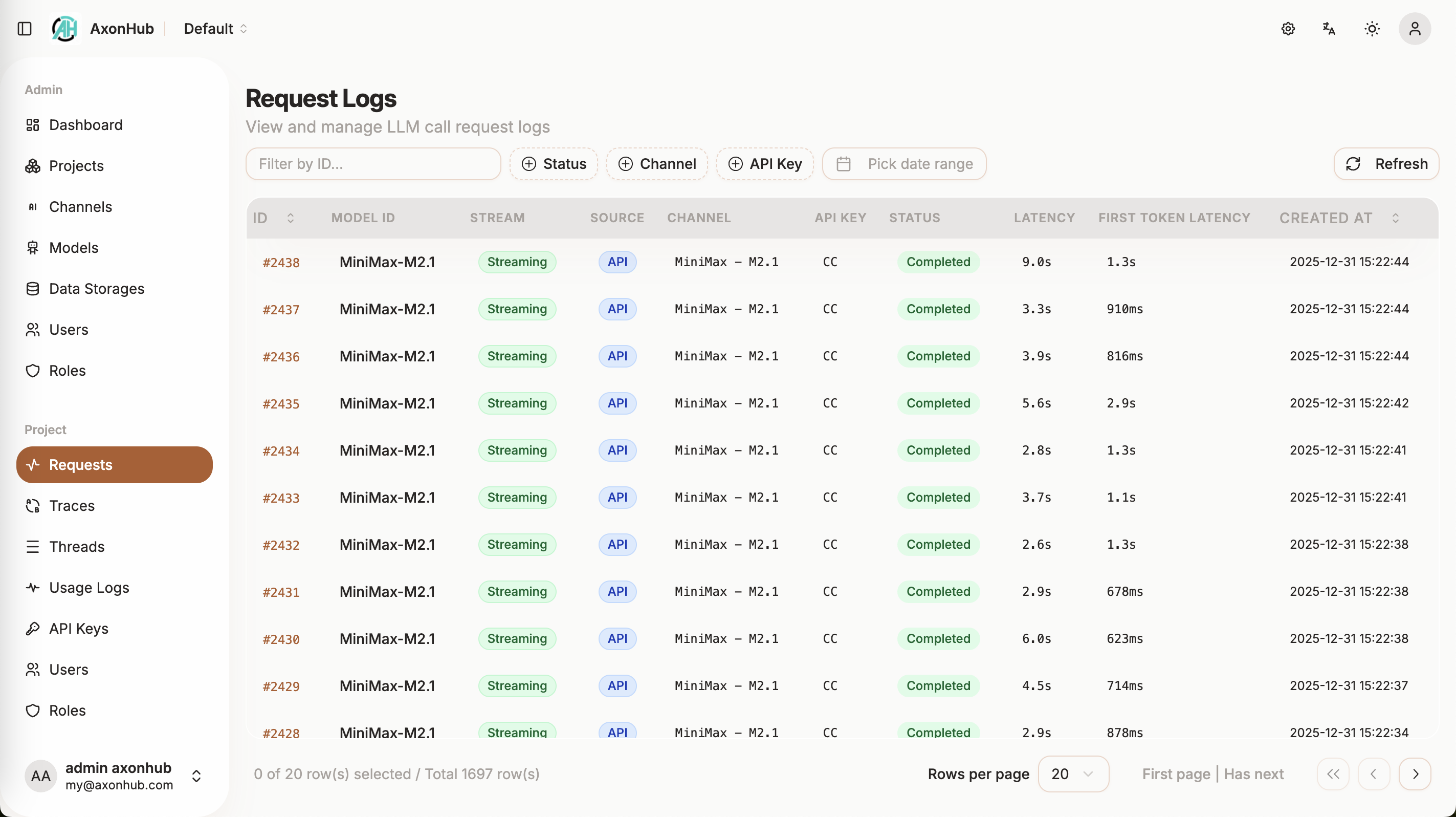Refresh the request logs
Screen dimensions: 1456x817
(1386, 163)
